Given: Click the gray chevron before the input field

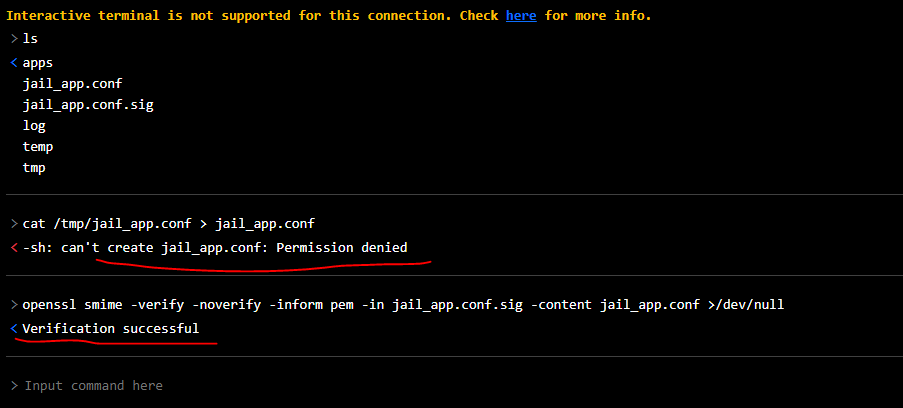Looking at the screenshot, I should point(13,385).
